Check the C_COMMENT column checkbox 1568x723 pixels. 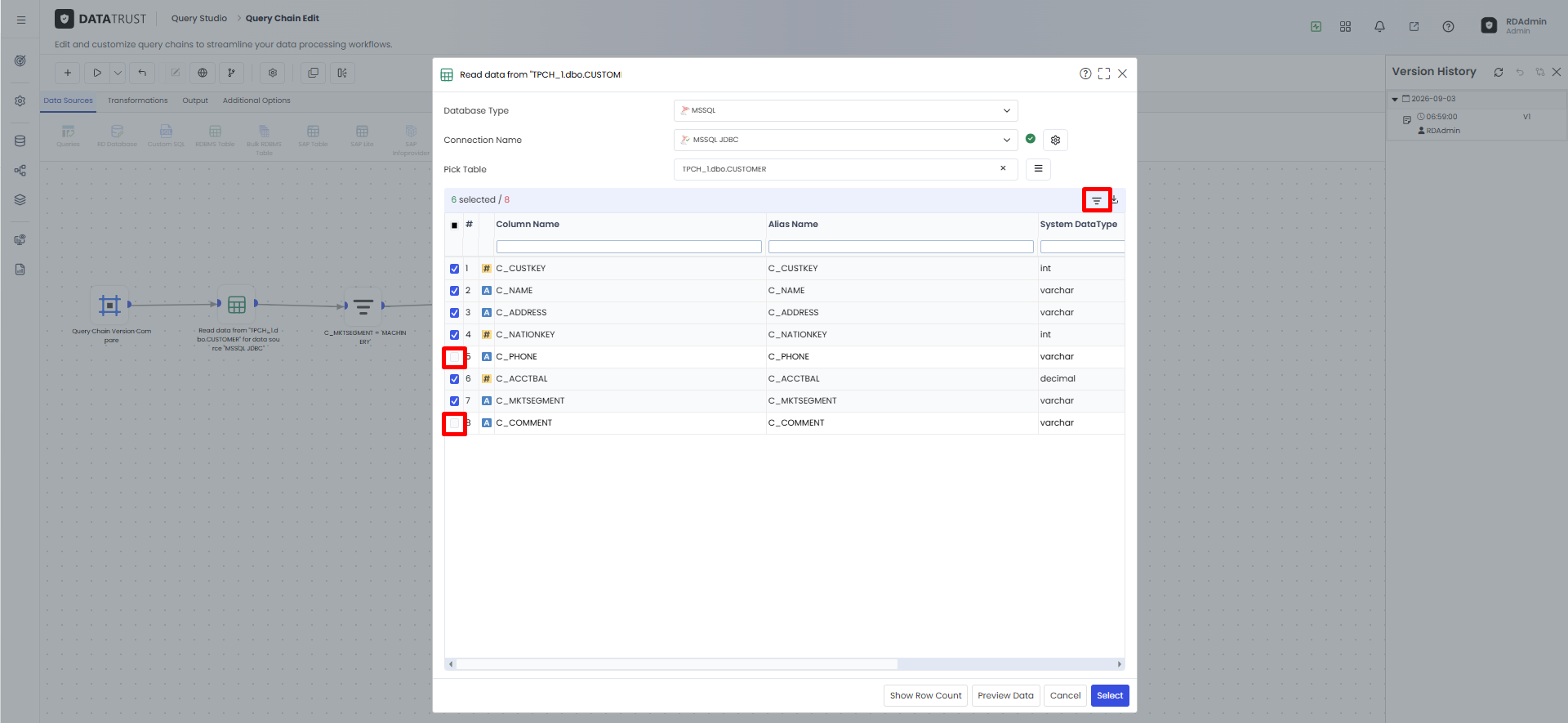[x=454, y=423]
